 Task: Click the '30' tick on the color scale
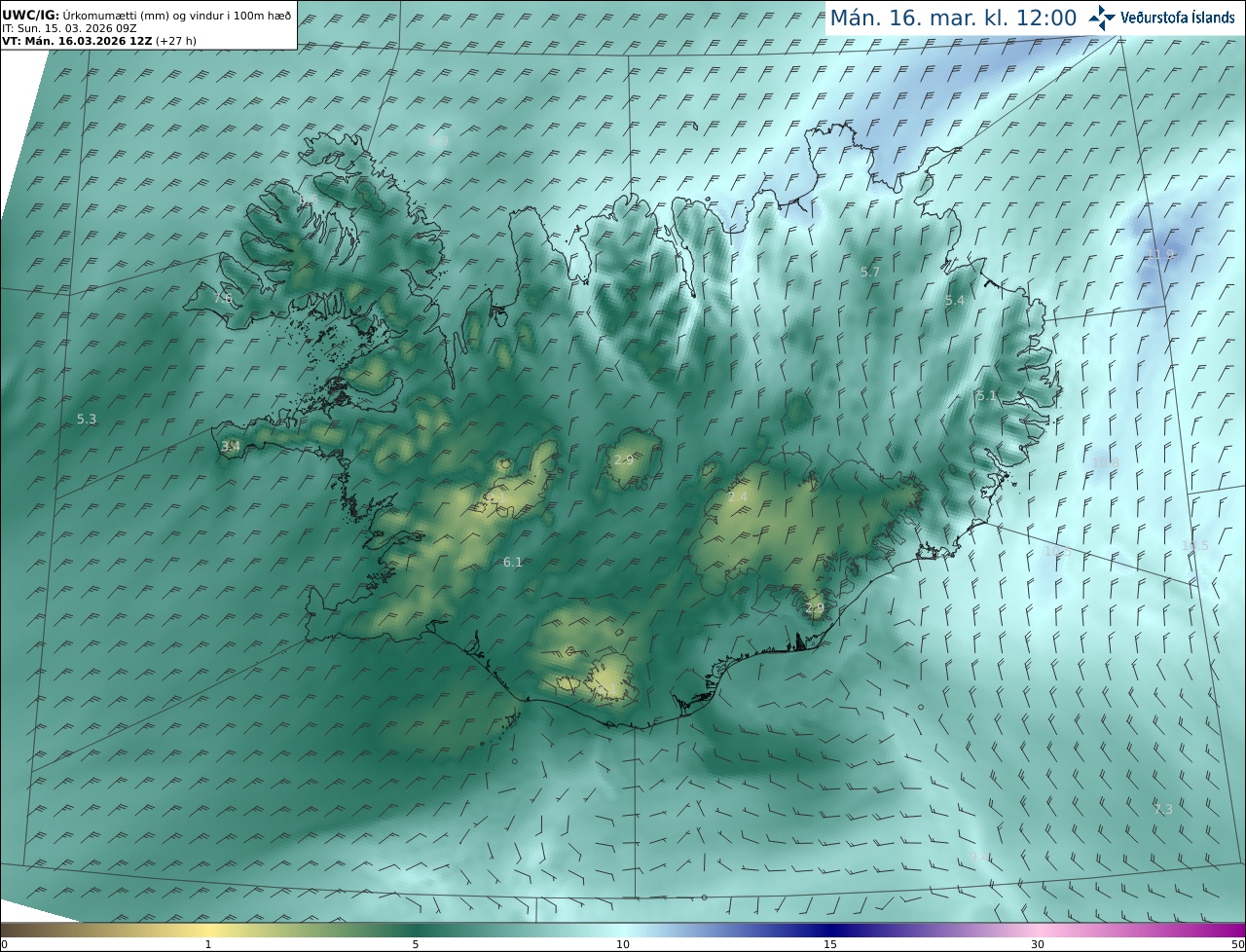(x=1038, y=944)
